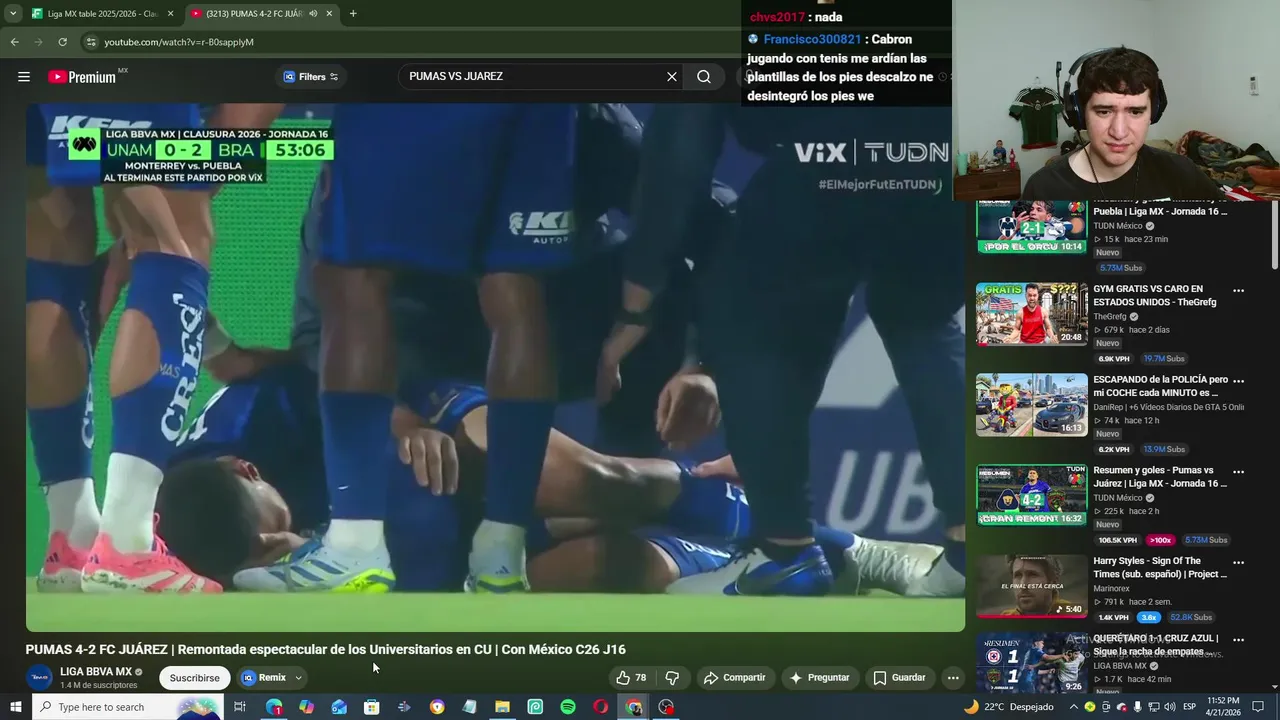
Task: Open the Windows Start menu
Action: pyautogui.click(x=15, y=707)
